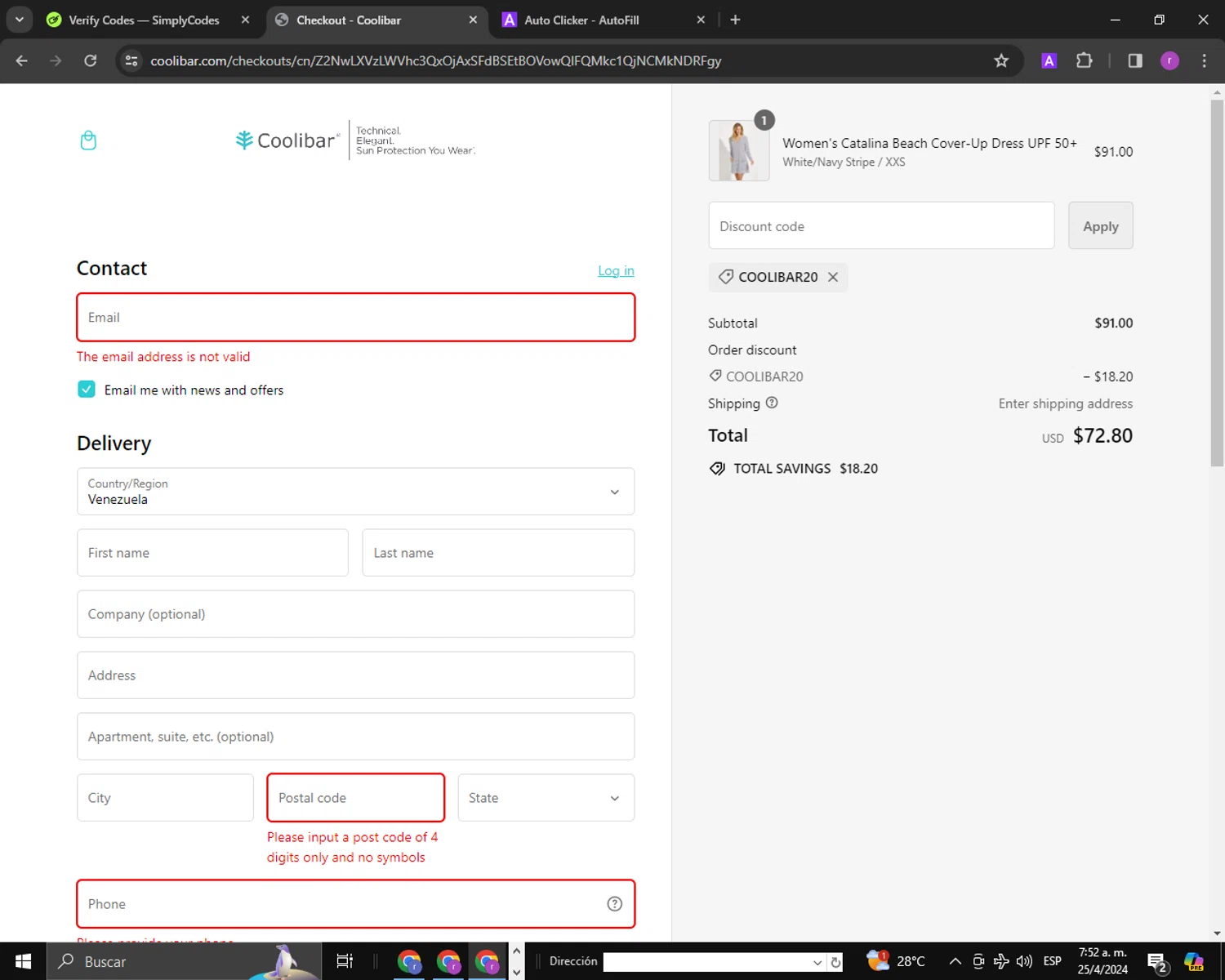
Task: Open the State dropdown
Action: (546, 798)
